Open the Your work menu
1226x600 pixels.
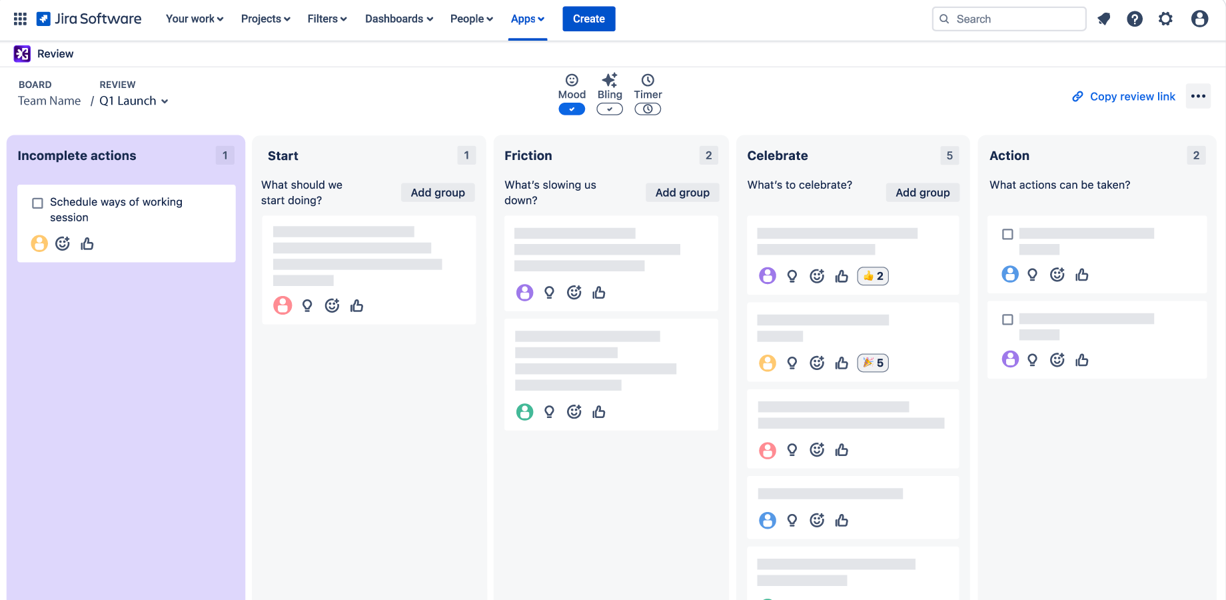(x=194, y=19)
